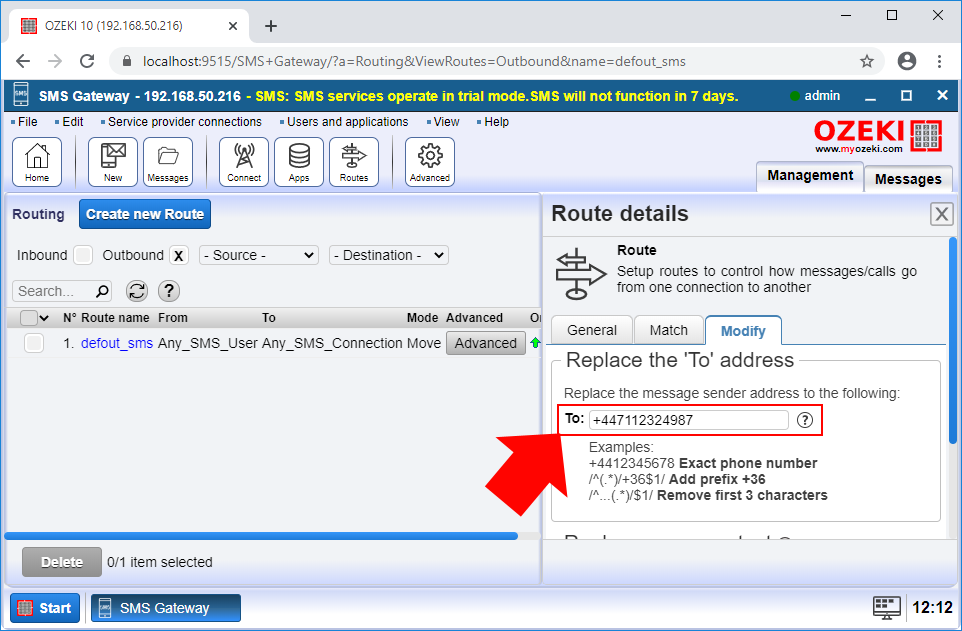Click the Any_SMS_Connection cell
The width and height of the screenshot is (962, 631).
coord(333,343)
